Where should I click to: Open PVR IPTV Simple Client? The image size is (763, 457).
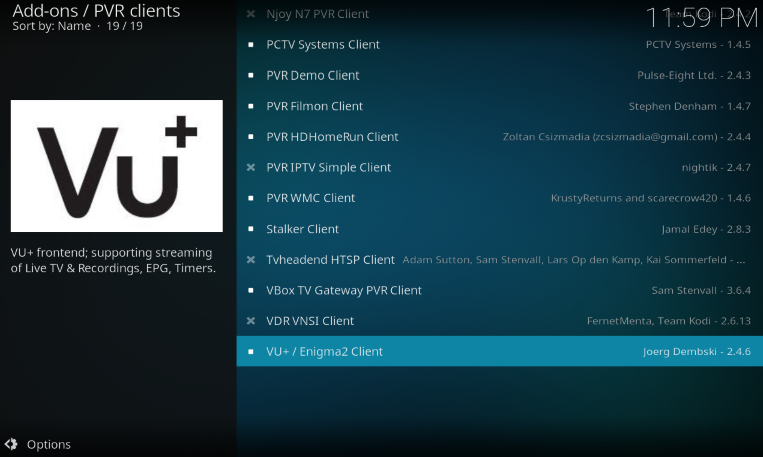500,167
